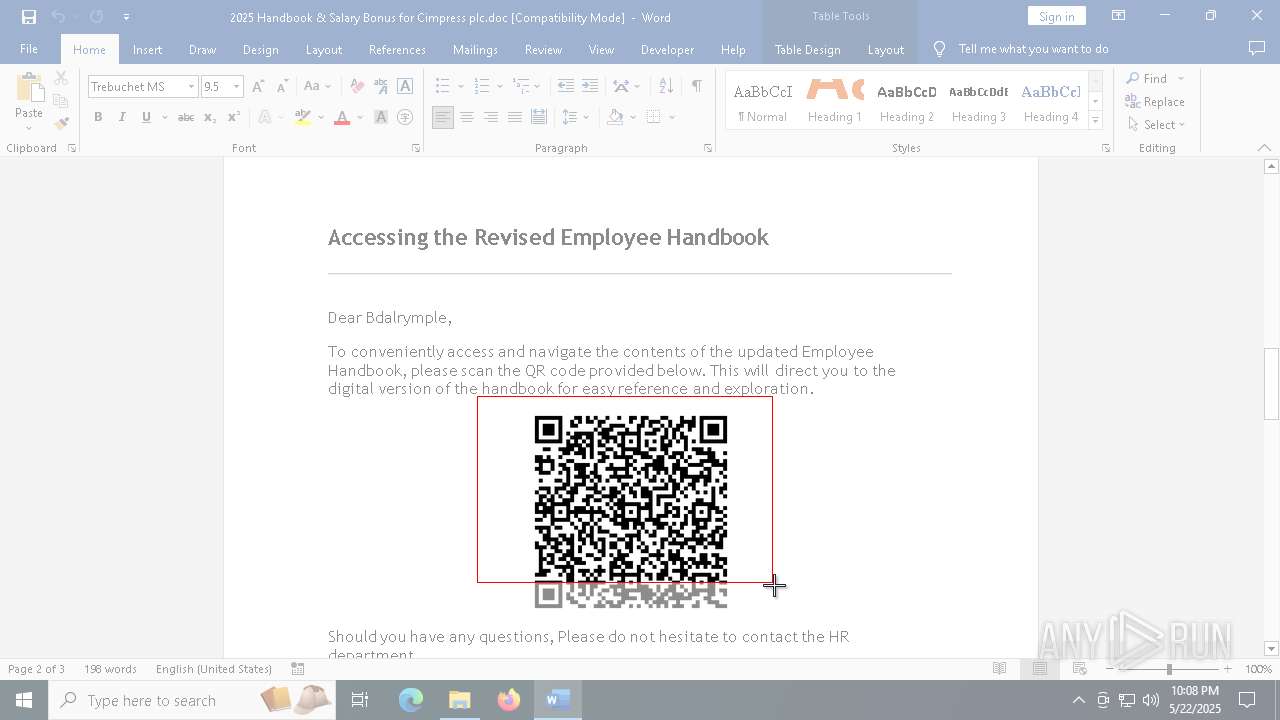This screenshot has height=720, width=1280.
Task: Open the Insert tab
Action: [x=147, y=49]
